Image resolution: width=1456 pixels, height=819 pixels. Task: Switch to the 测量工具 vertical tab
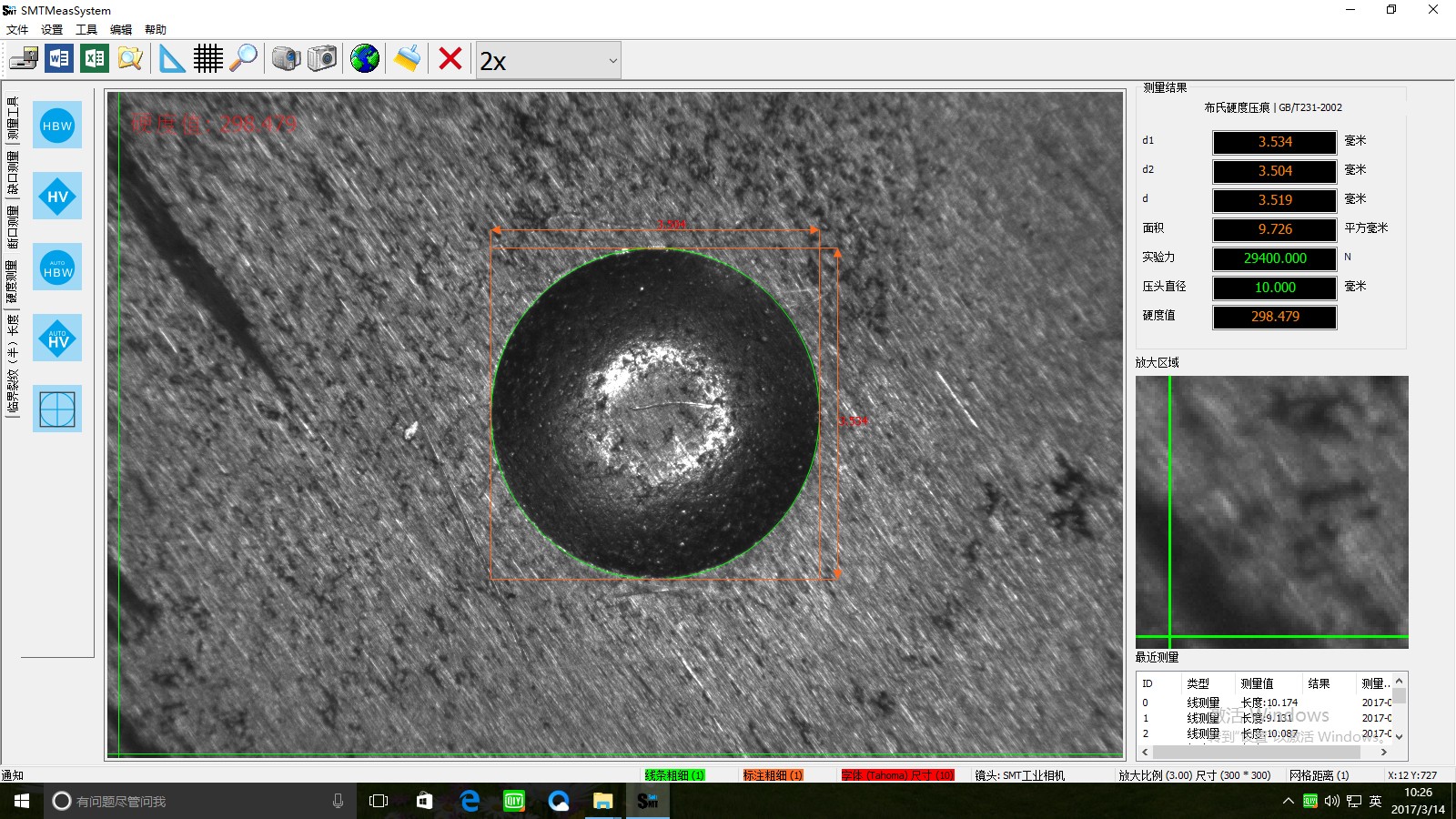(x=12, y=117)
